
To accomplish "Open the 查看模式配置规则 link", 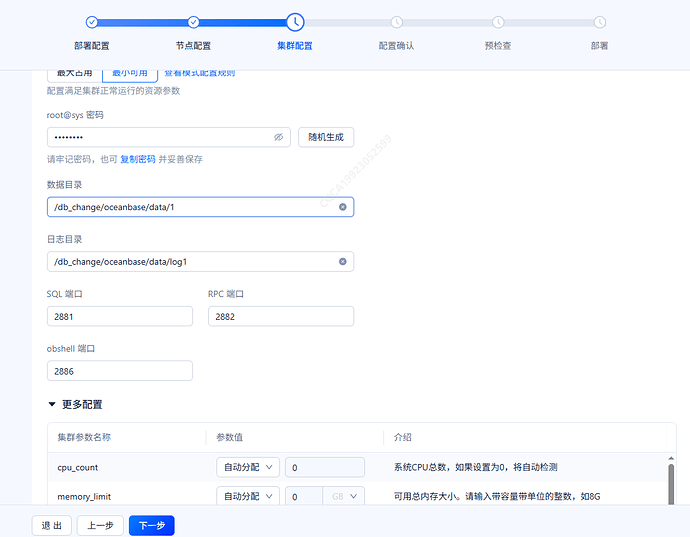I will click(x=200, y=74).
